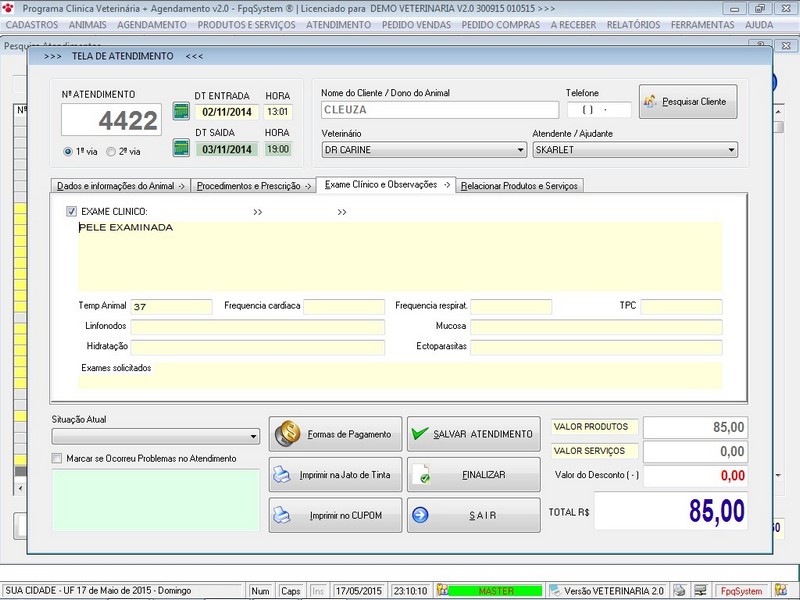
Task: Select the 1ª via radio option
Action: click(68, 152)
